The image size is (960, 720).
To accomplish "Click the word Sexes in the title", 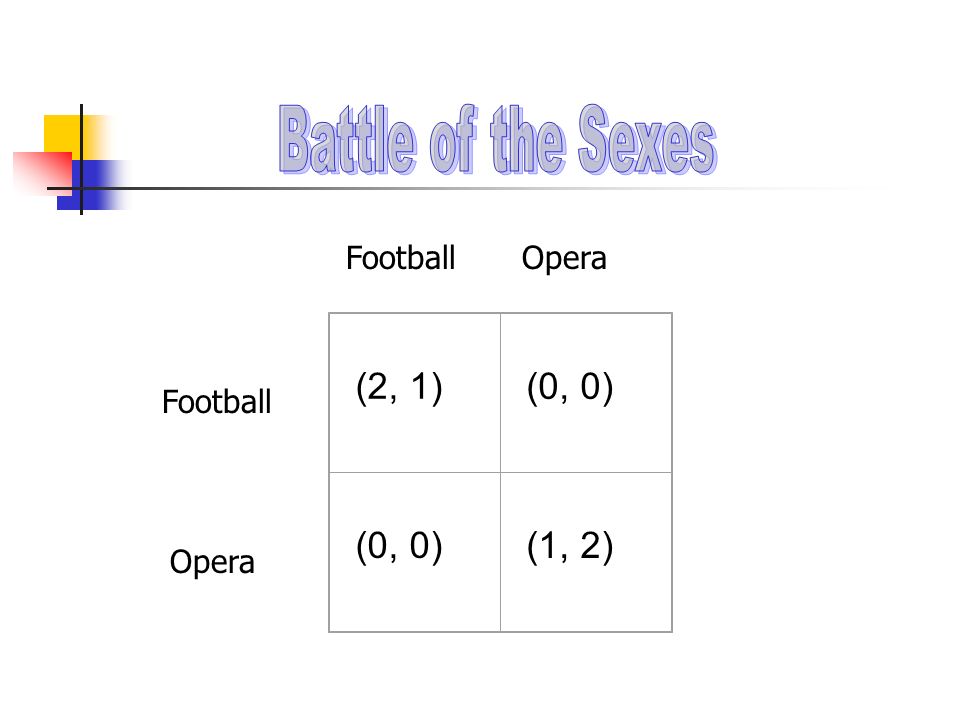I will coord(647,139).
